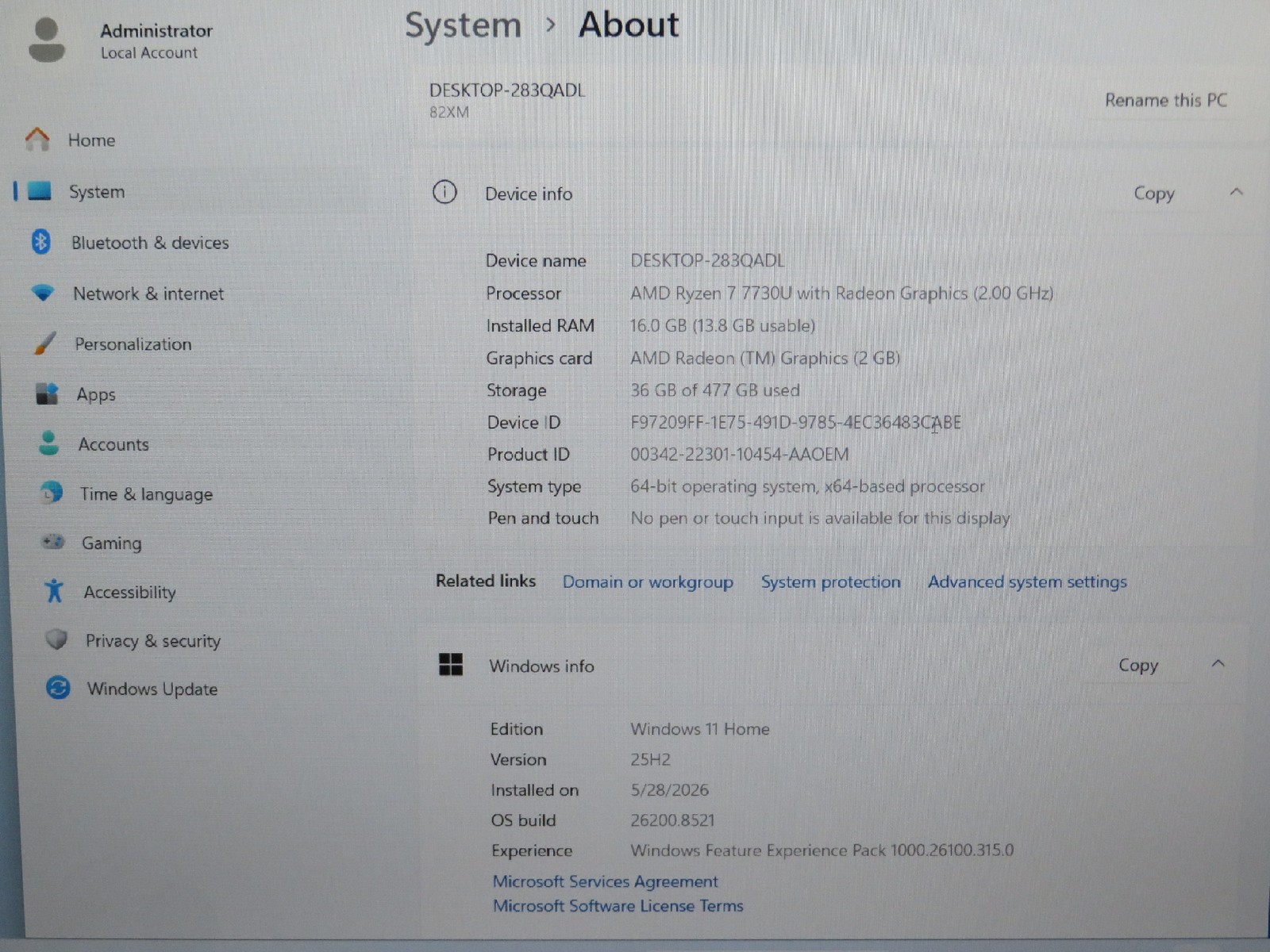This screenshot has height=952, width=1270.
Task: Click the Personalization paintbrush icon
Action: click(45, 344)
